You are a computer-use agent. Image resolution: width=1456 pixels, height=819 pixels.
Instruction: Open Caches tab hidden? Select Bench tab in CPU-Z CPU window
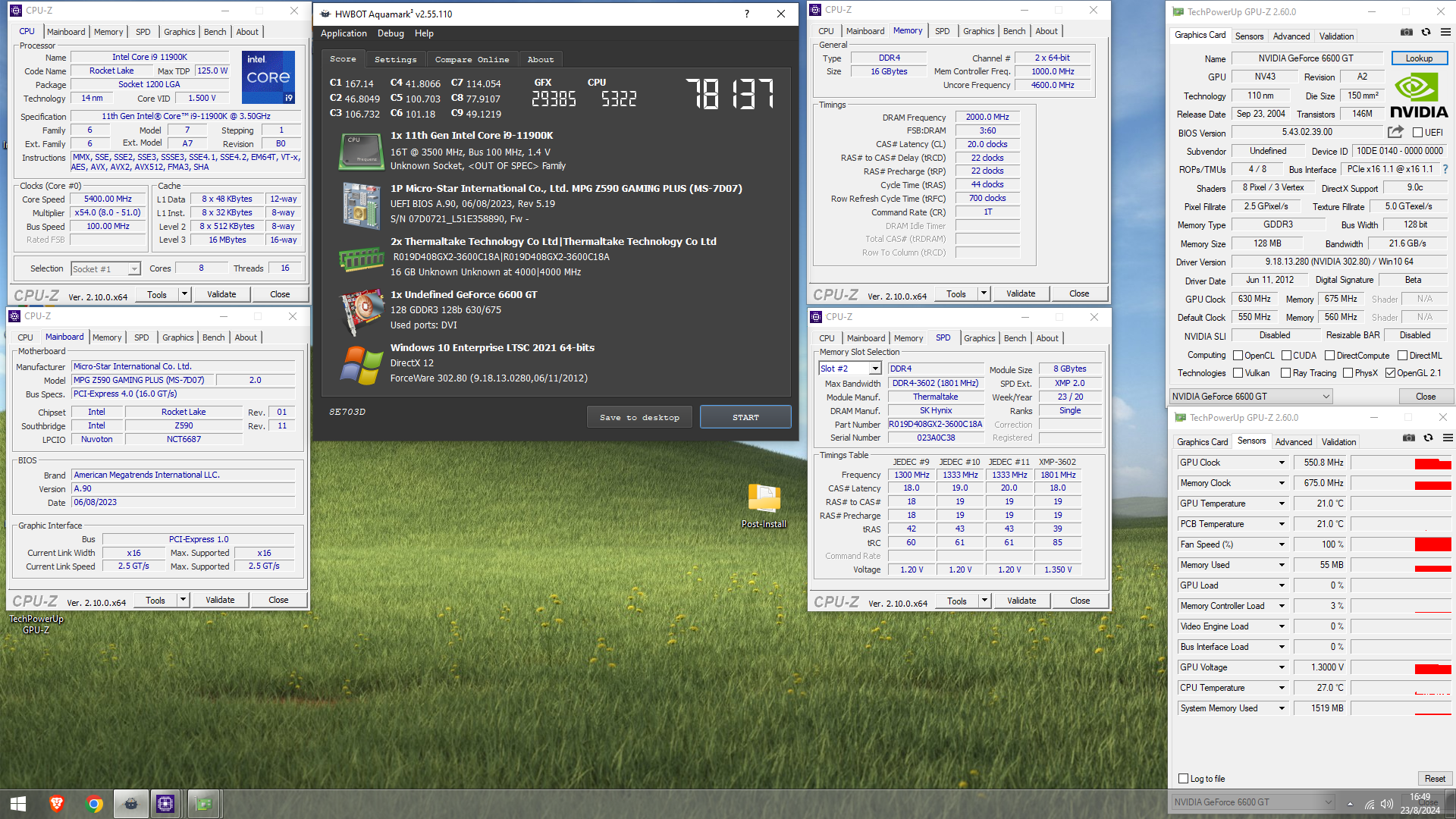pos(215,32)
